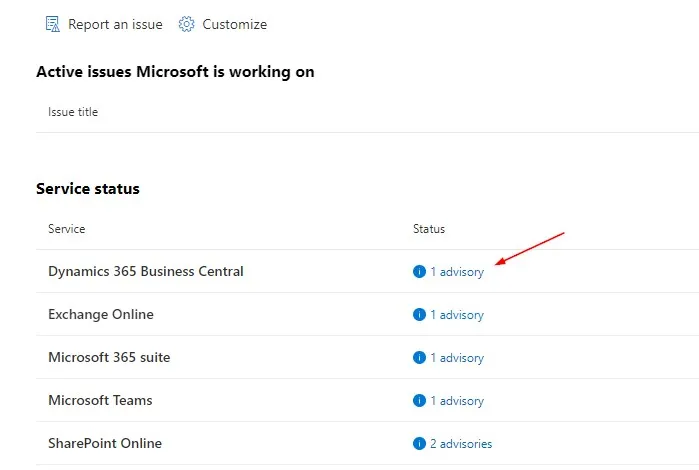Image resolution: width=699 pixels, height=470 pixels.
Task: Select the Exchange Online service name
Action: (x=101, y=314)
